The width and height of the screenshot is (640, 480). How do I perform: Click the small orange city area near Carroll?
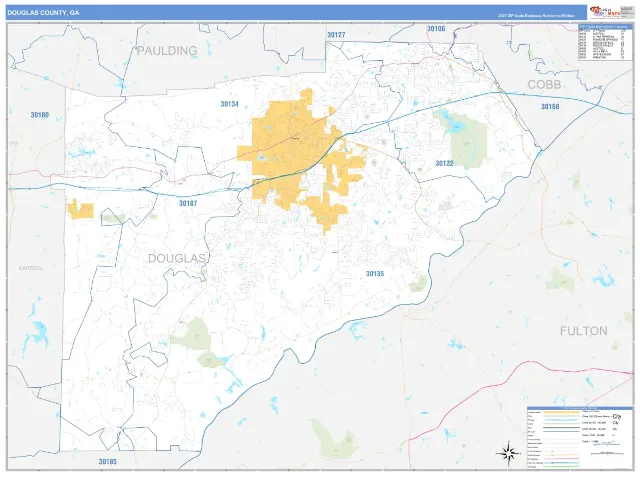pyautogui.click(x=80, y=210)
